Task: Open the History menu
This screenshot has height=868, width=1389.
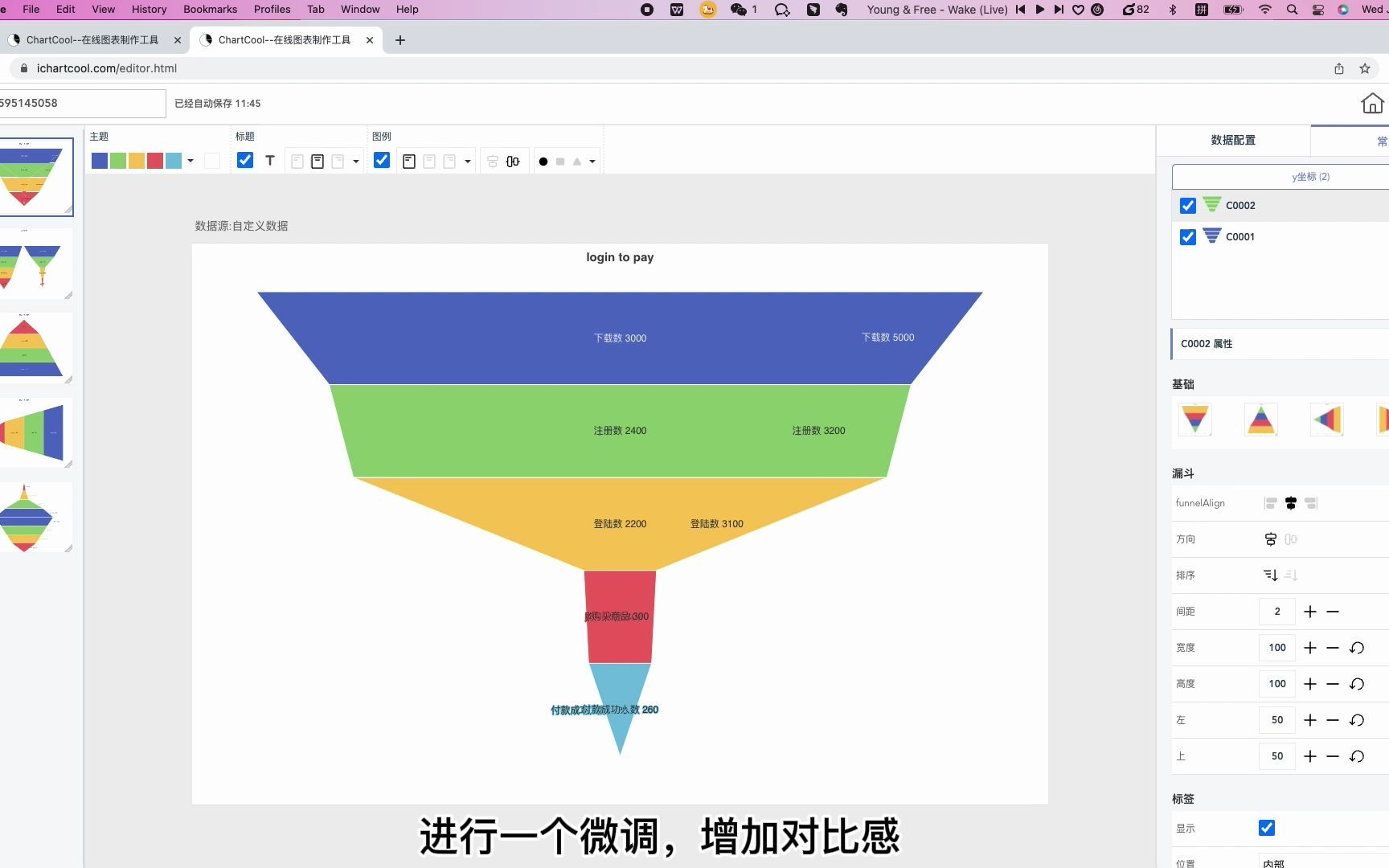Action: (x=149, y=10)
